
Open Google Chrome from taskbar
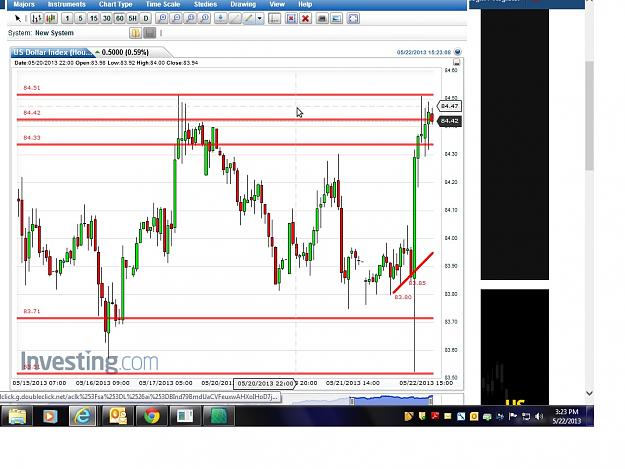(152, 416)
